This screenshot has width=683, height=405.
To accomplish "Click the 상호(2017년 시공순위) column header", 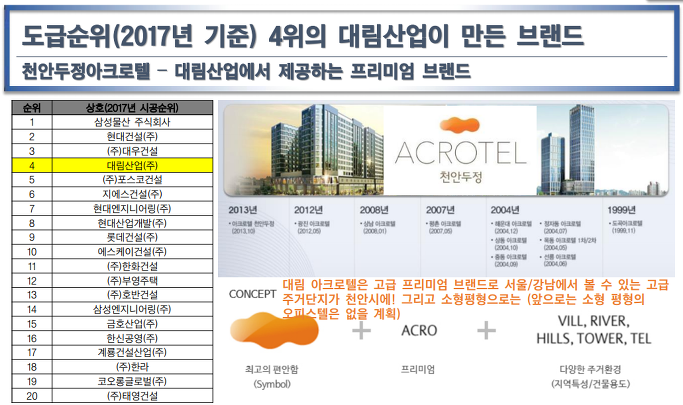I will pyautogui.click(x=132, y=108).
